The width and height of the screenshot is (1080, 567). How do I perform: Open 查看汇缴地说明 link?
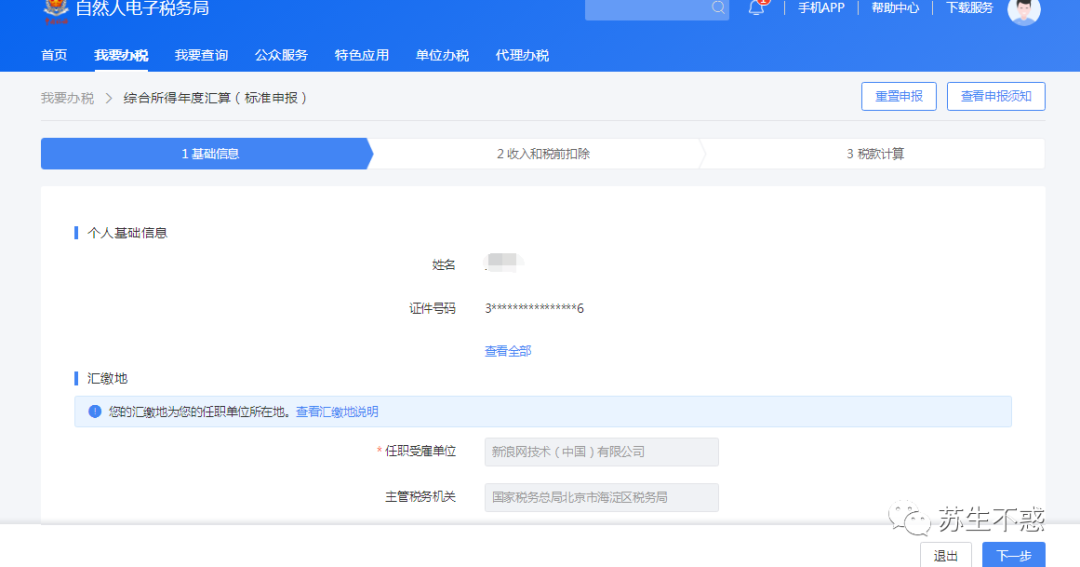[x=337, y=411]
